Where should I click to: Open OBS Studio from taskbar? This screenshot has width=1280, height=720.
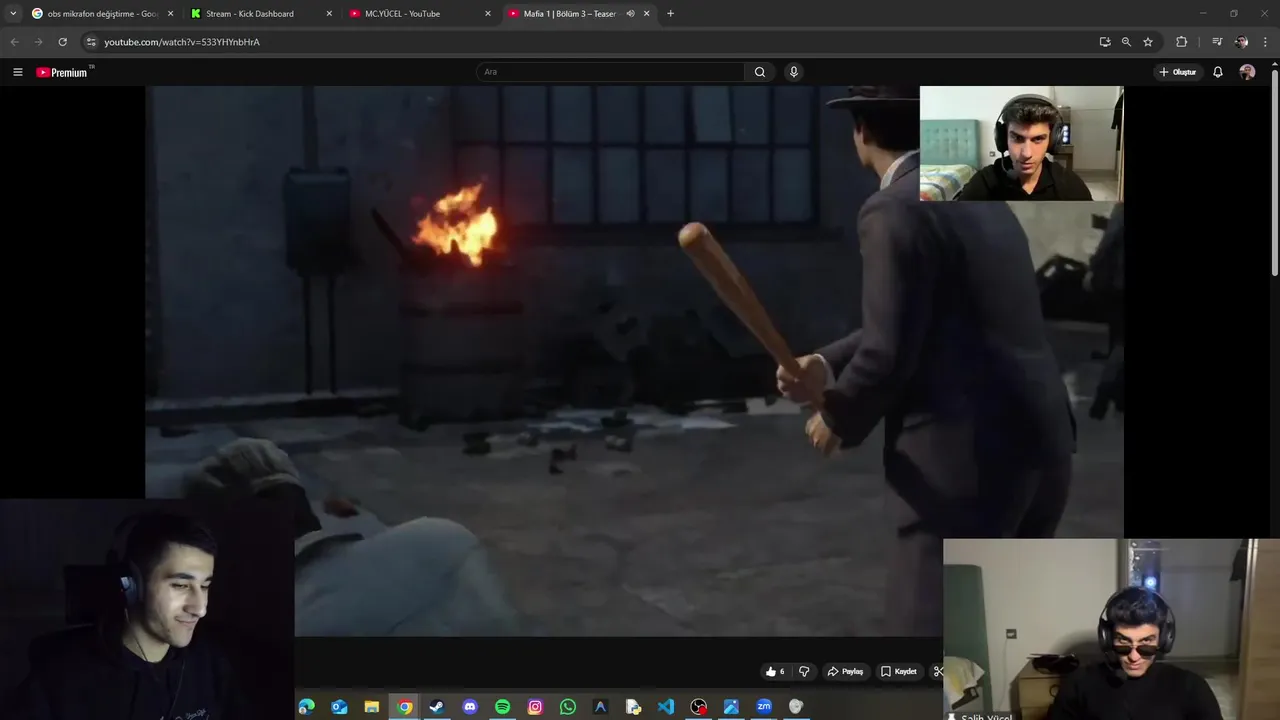tap(699, 707)
